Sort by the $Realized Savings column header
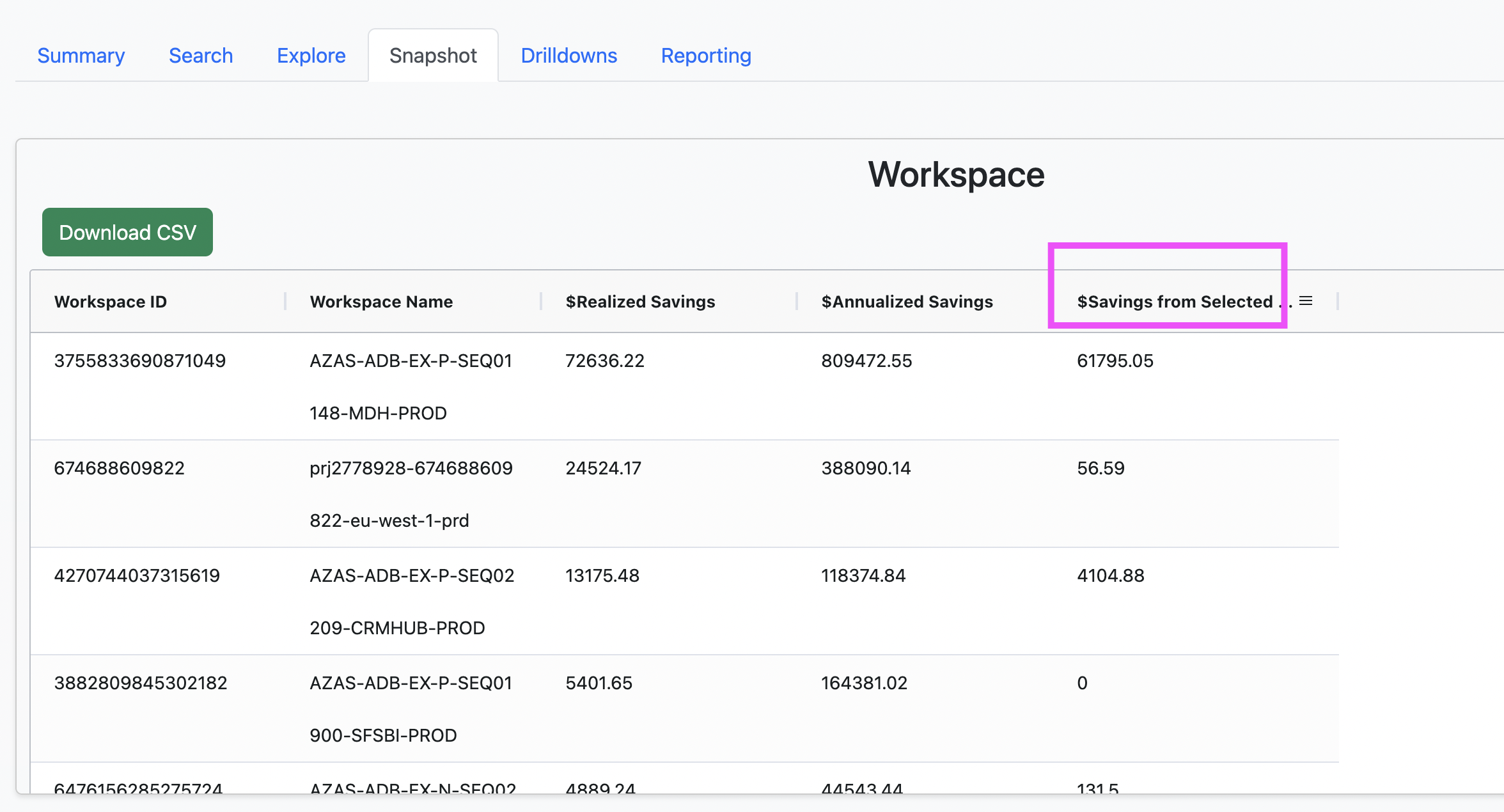 [x=640, y=302]
